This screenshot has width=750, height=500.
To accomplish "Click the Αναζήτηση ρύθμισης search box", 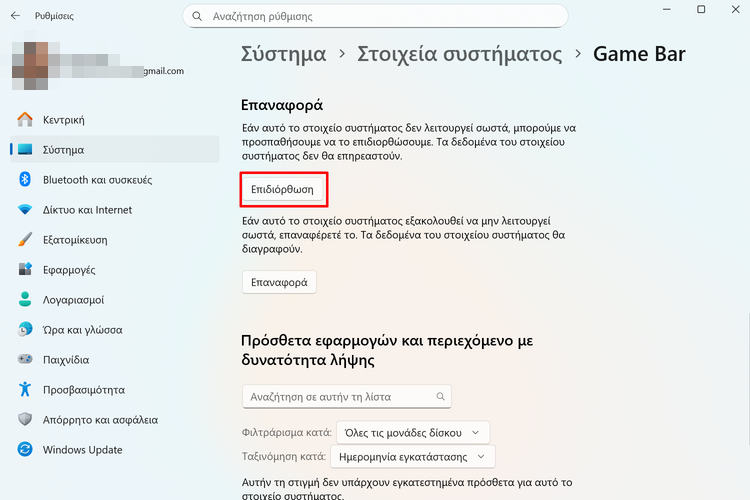I will click(375, 17).
